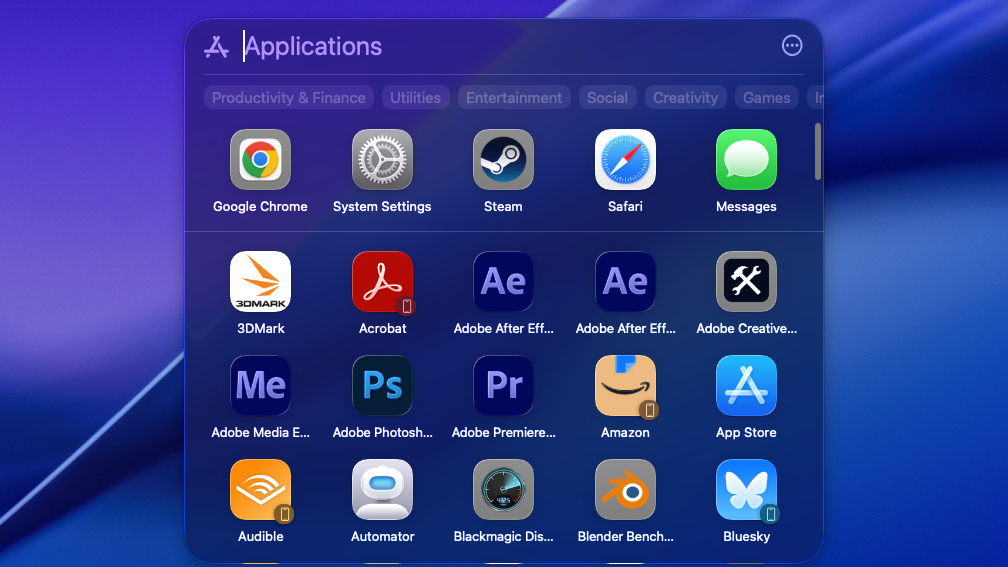Show Entertainment category apps
Viewport: 1008px width, 567px height.
(x=514, y=98)
